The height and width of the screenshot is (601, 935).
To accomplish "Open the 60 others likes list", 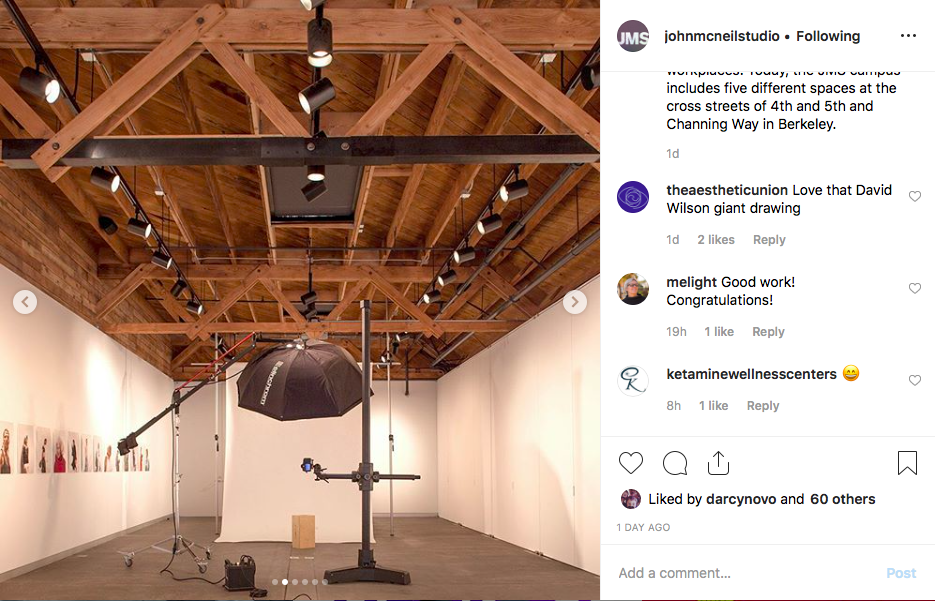I will tap(843, 499).
